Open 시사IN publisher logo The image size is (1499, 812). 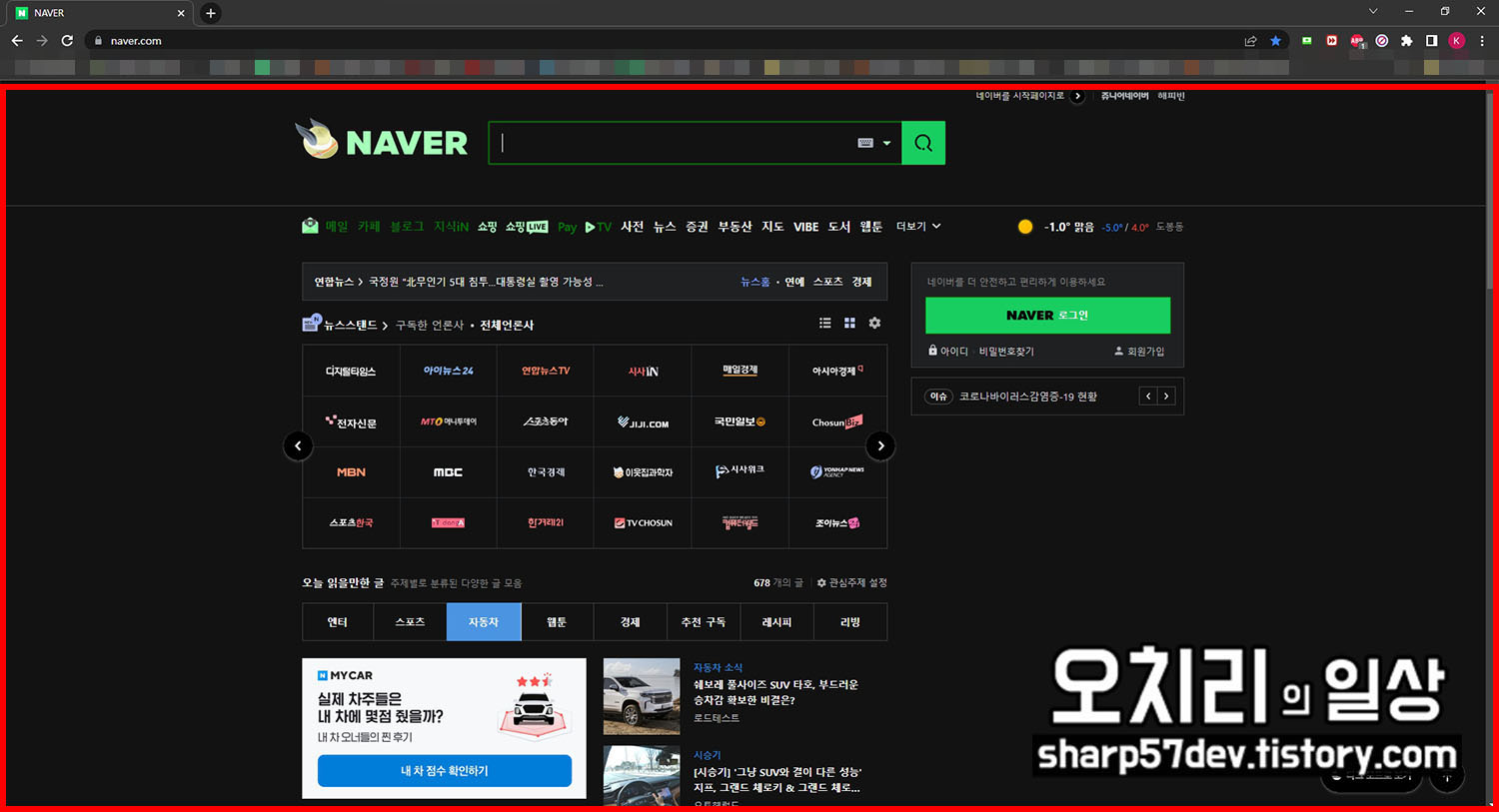(x=643, y=372)
